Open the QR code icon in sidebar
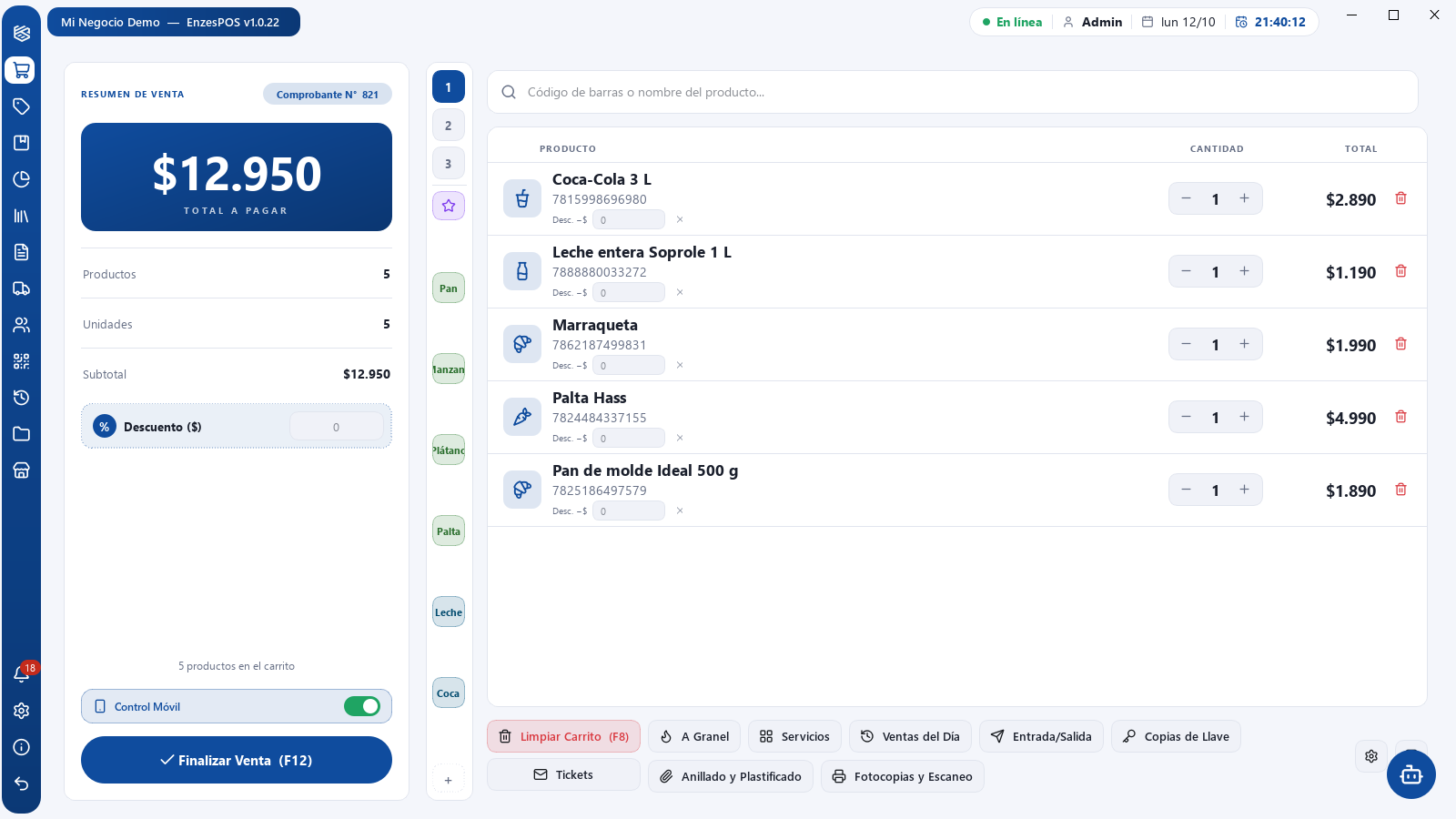The height and width of the screenshot is (819, 1456). 21,361
